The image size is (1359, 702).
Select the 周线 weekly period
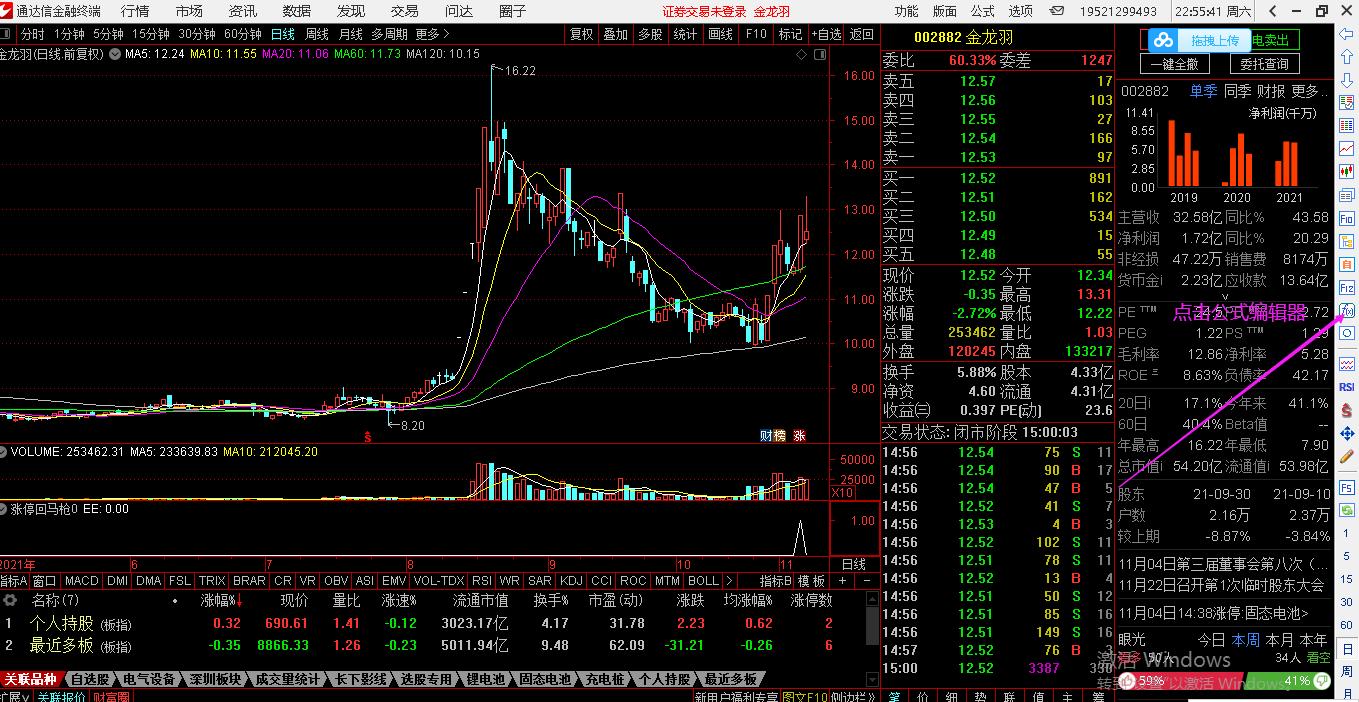[316, 34]
